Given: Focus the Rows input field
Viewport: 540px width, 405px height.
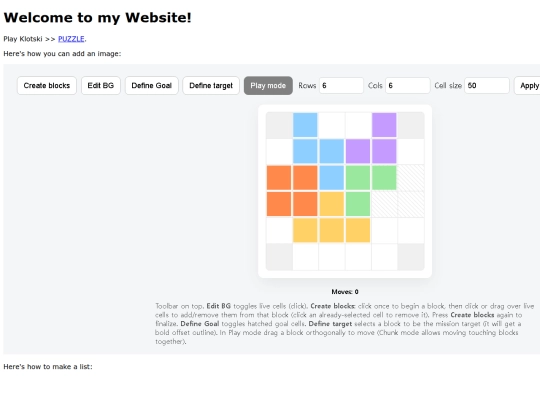Looking at the screenshot, I should pos(341,85).
